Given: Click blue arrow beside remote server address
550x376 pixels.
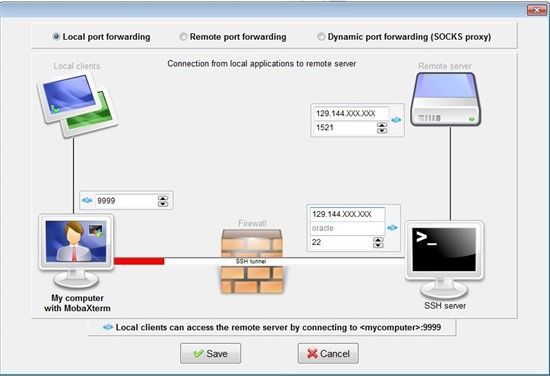Looking at the screenshot, I should pos(396,120).
